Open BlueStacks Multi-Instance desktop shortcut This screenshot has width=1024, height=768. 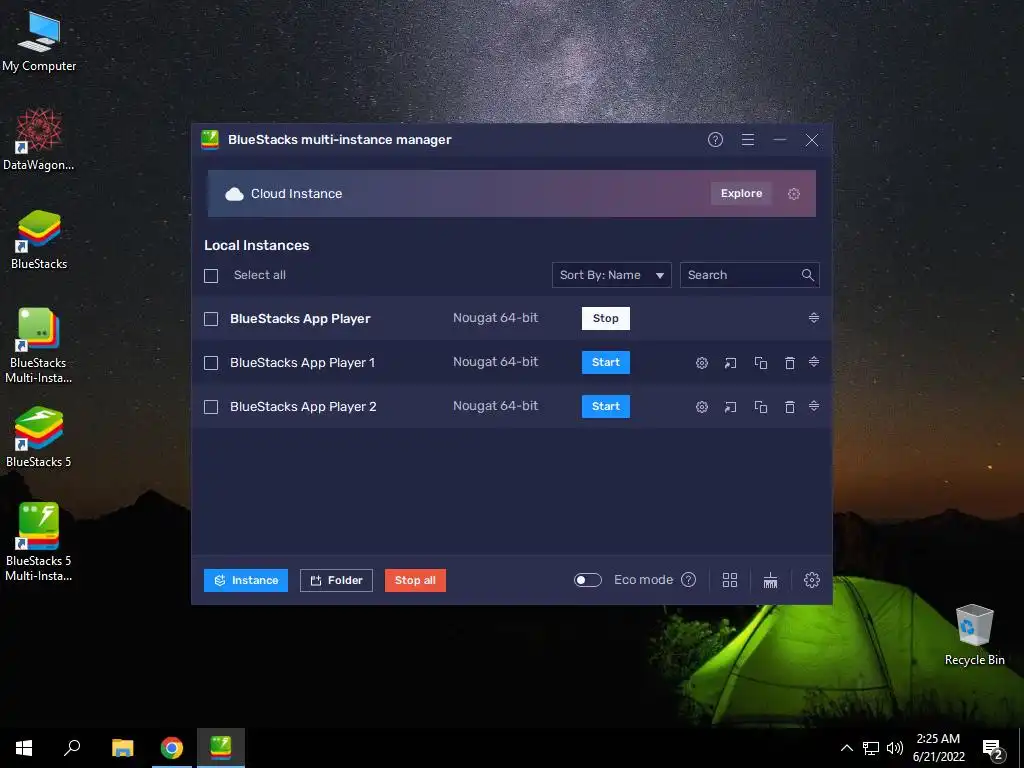point(39,345)
